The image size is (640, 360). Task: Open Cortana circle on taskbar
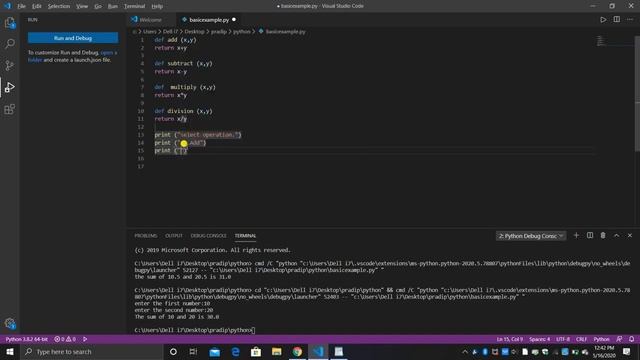point(173,351)
